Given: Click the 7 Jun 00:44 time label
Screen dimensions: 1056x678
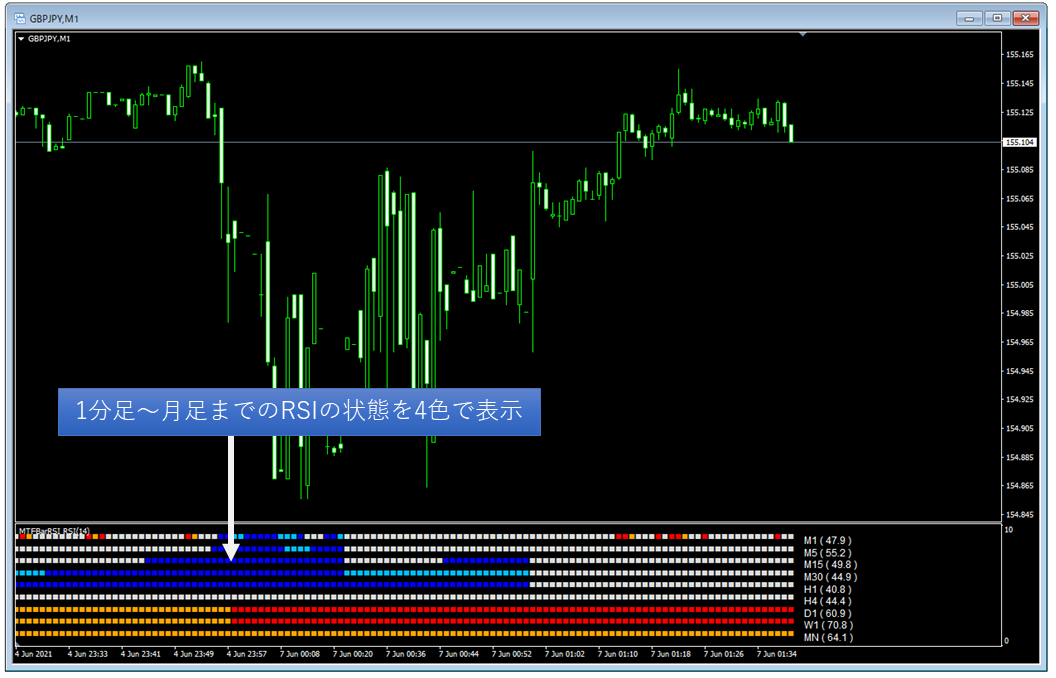Looking at the screenshot, I should click(459, 654).
